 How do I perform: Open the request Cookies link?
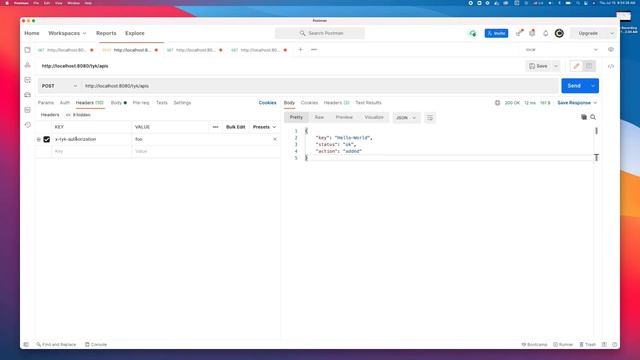point(267,103)
